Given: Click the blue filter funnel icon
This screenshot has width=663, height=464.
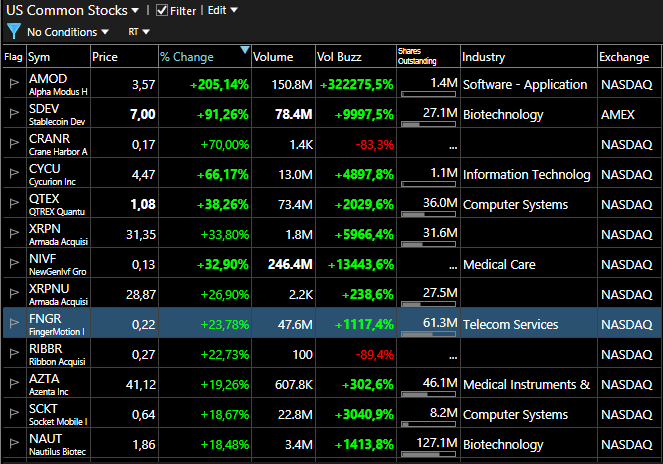Looking at the screenshot, I should [x=14, y=31].
